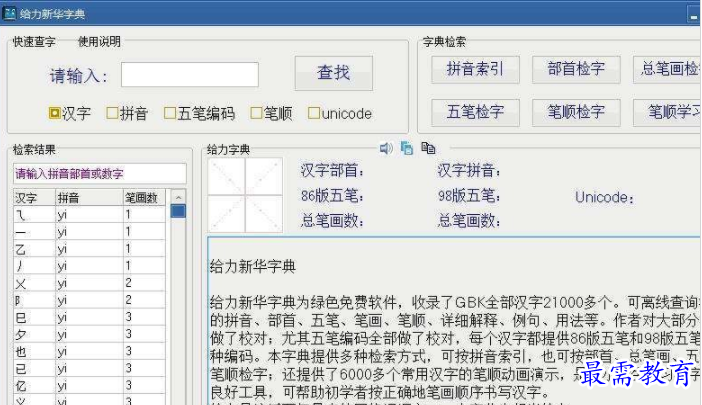The height and width of the screenshot is (405, 702).
Task: Click the blue copy icon
Action: pos(407,148)
